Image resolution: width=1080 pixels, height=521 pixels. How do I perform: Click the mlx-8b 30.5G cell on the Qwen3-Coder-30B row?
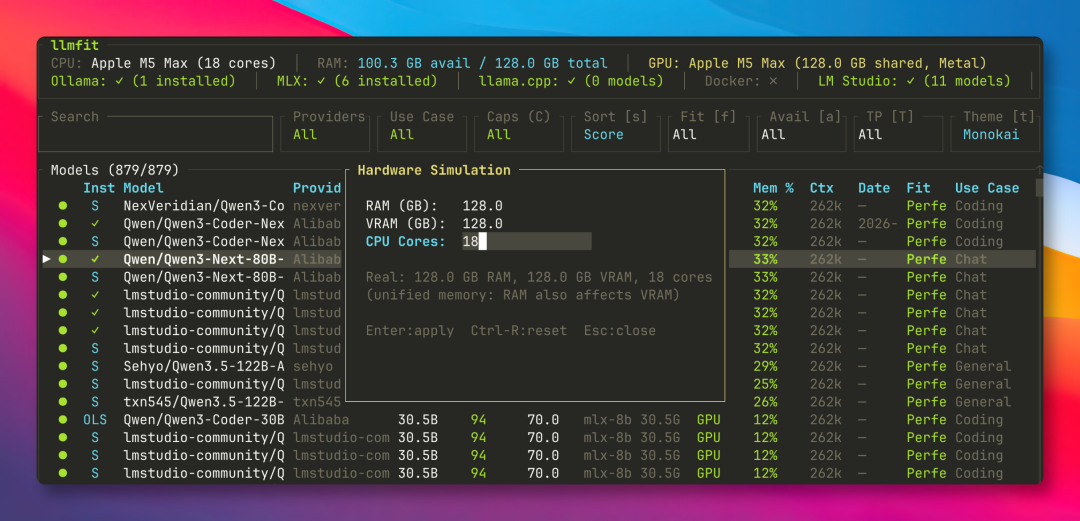coord(632,420)
